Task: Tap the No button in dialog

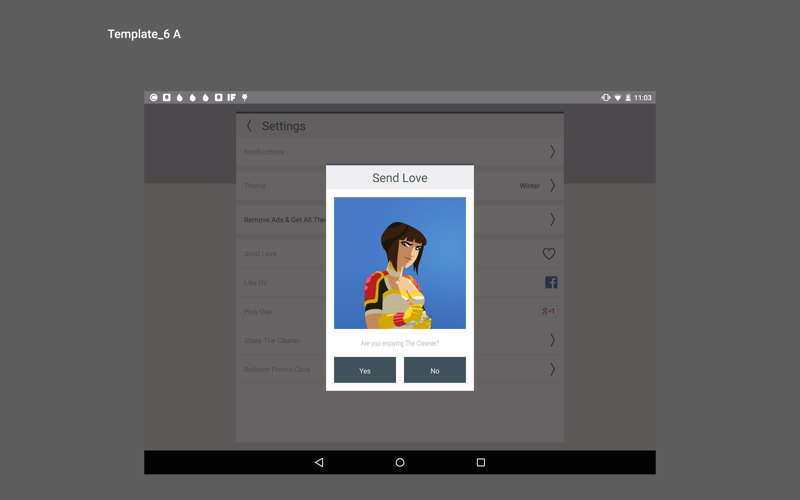Action: (x=435, y=370)
